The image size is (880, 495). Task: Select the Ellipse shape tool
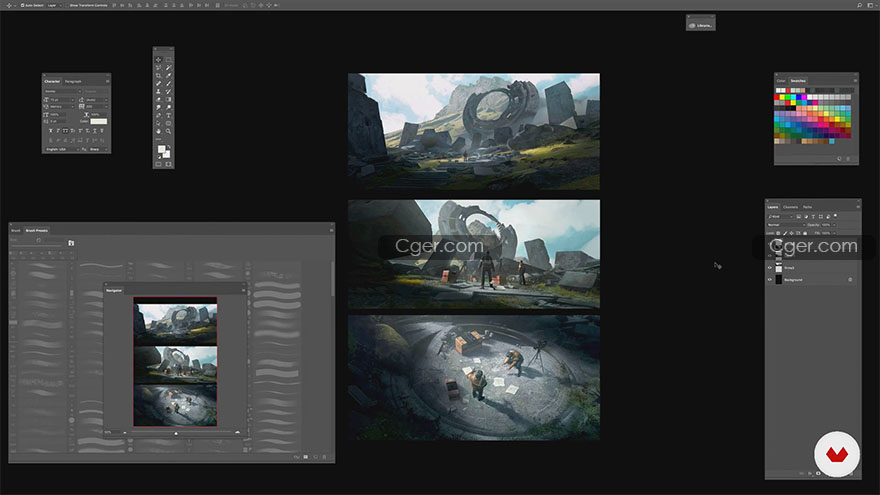[x=168, y=123]
